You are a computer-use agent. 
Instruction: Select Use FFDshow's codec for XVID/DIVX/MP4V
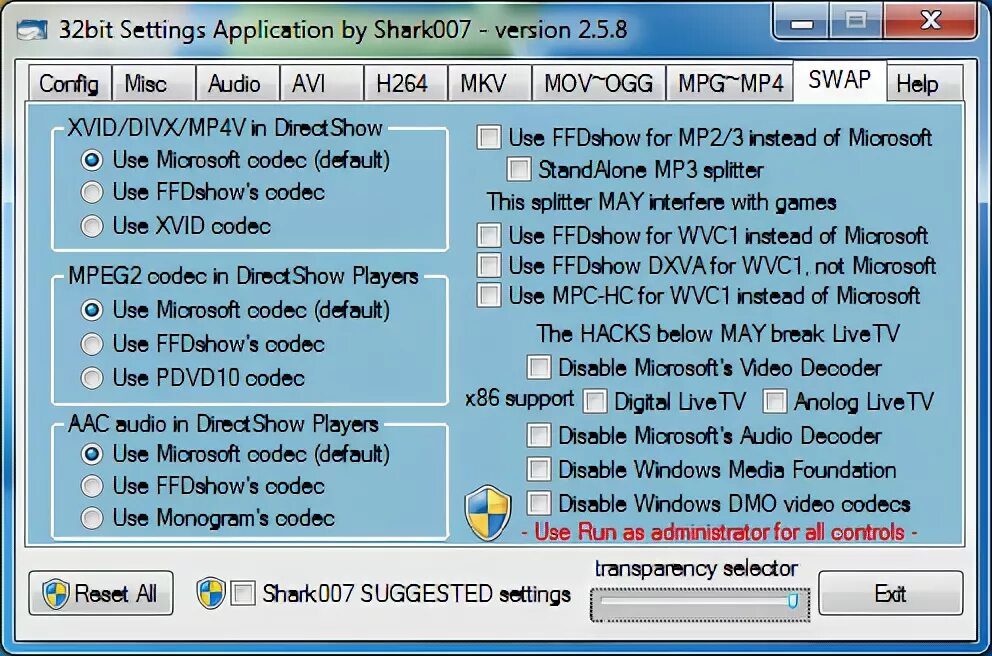pyautogui.click(x=203, y=192)
